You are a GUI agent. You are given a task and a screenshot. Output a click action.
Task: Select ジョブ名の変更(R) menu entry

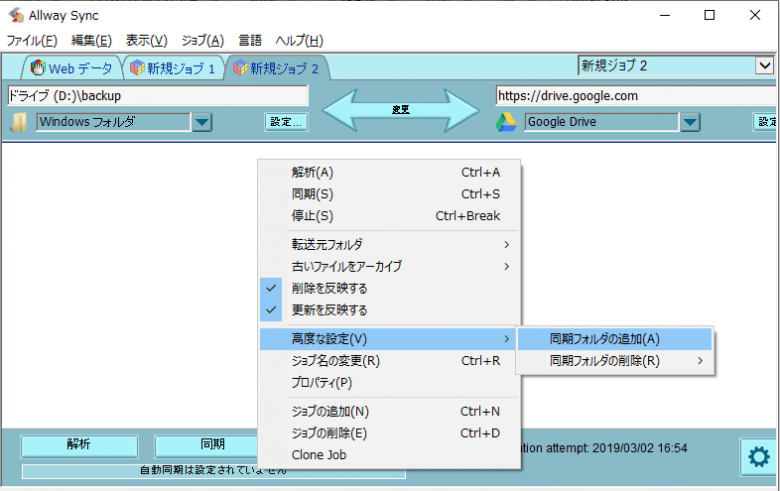(390, 361)
